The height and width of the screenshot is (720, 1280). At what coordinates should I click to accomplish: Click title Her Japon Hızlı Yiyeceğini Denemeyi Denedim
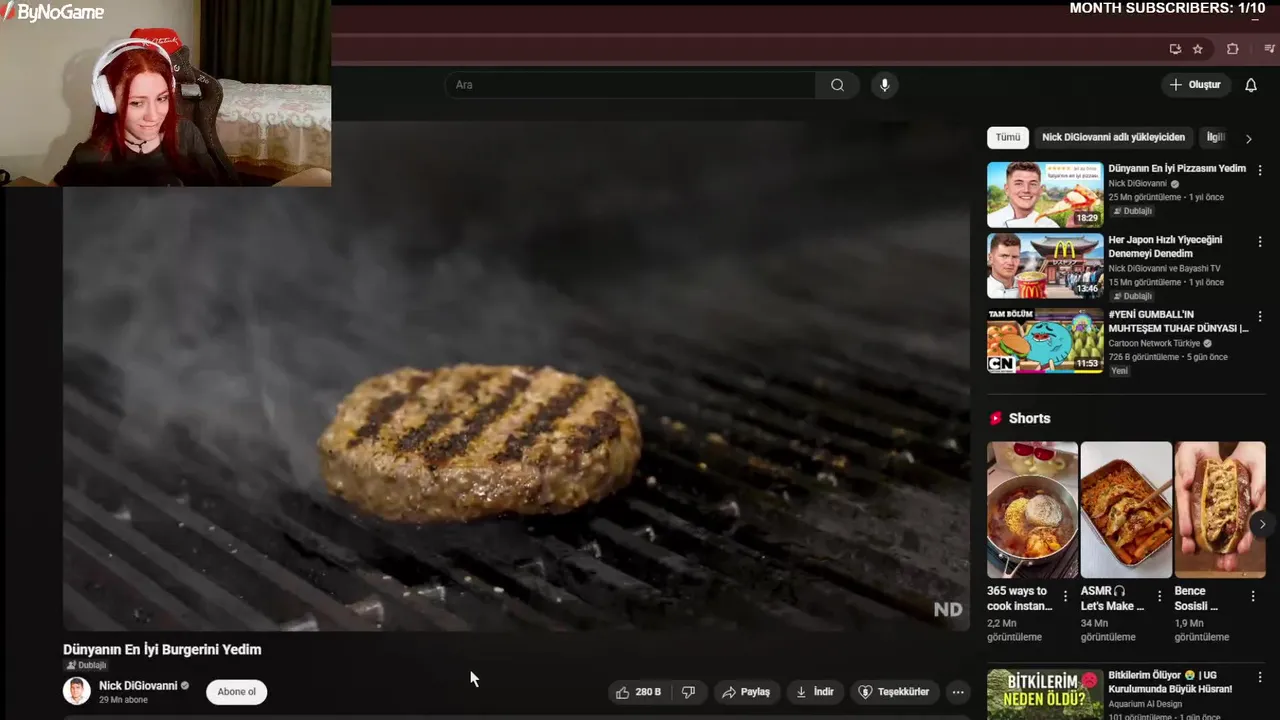(x=1165, y=246)
